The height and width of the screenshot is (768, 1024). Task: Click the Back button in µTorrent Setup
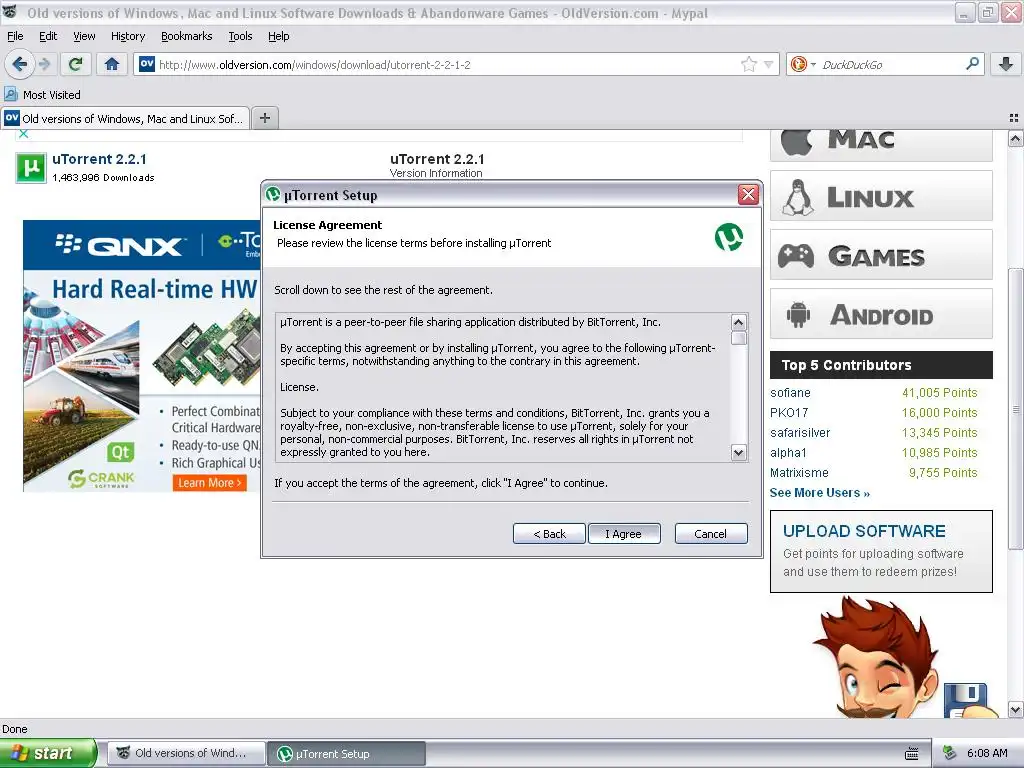pos(549,534)
